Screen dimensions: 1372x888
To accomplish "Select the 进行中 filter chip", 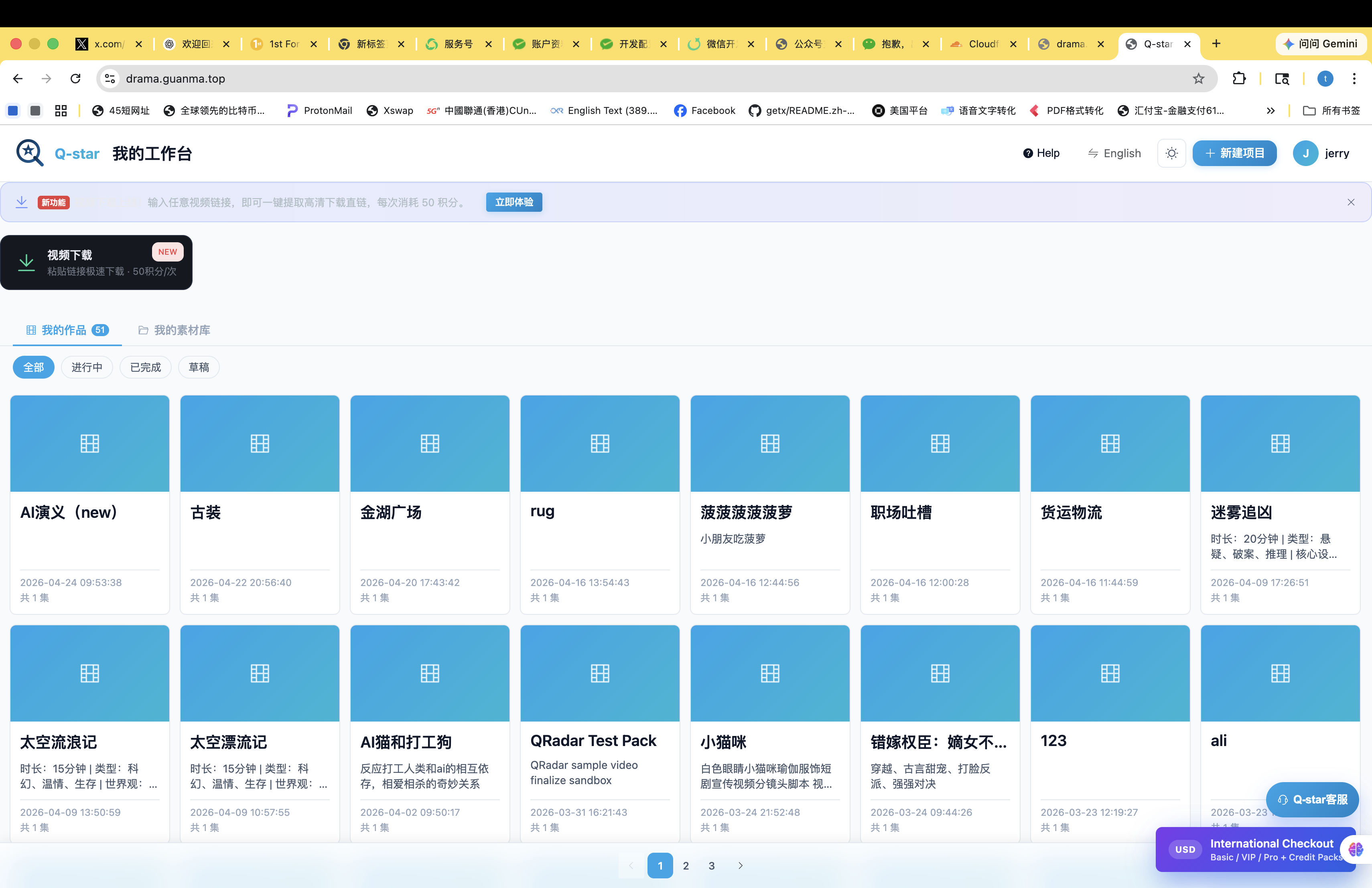I will [87, 368].
